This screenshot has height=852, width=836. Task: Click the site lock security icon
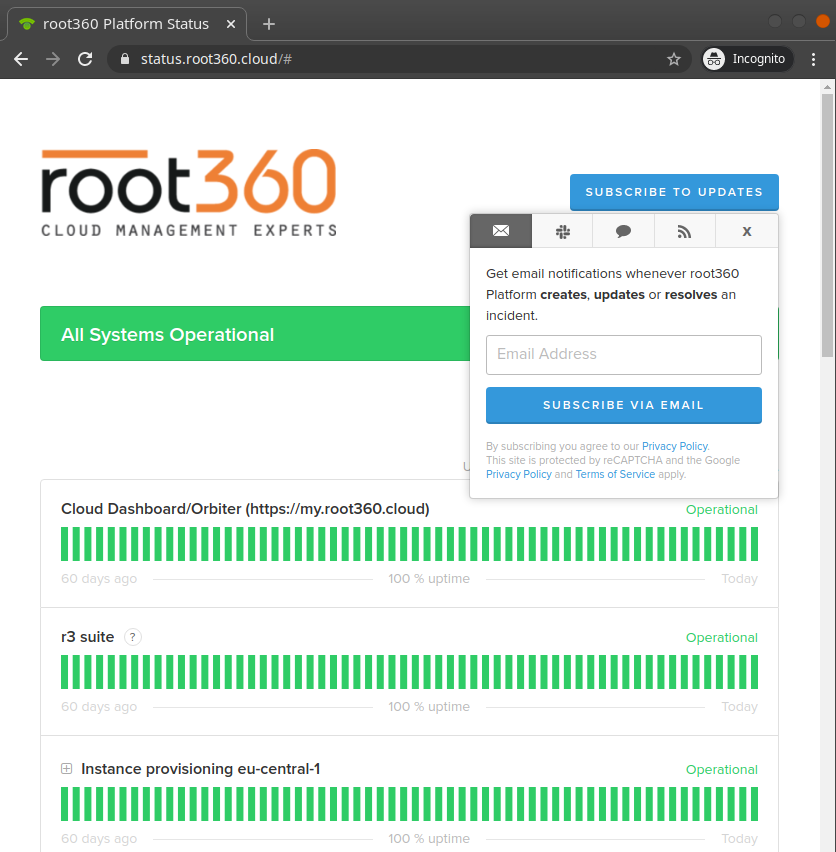tap(125, 59)
